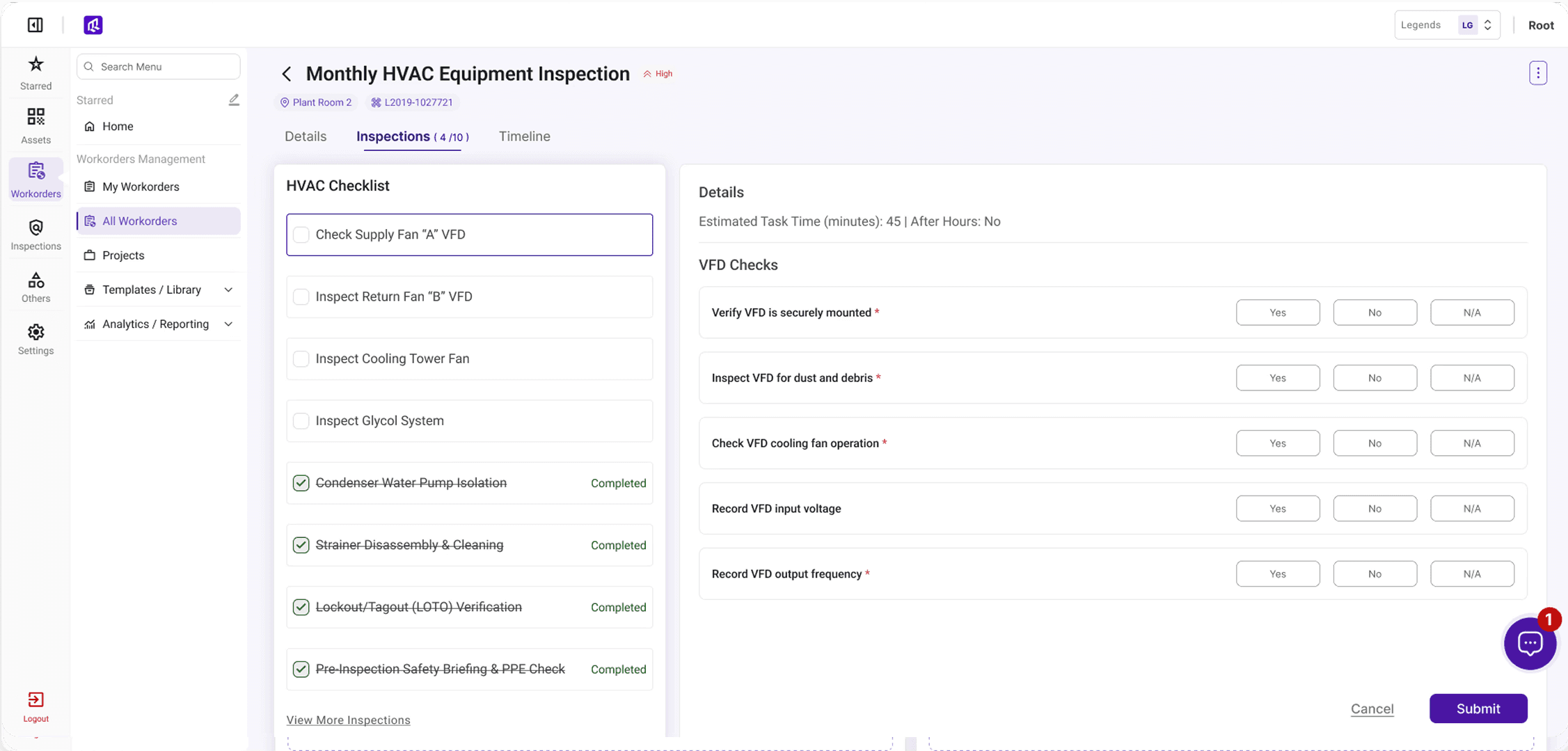Open the Others sidebar section

pyautogui.click(x=35, y=287)
